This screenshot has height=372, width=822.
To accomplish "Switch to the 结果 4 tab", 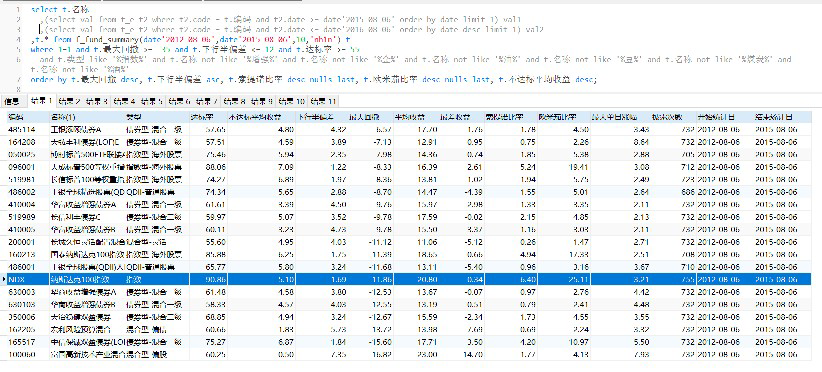I will click(124, 101).
